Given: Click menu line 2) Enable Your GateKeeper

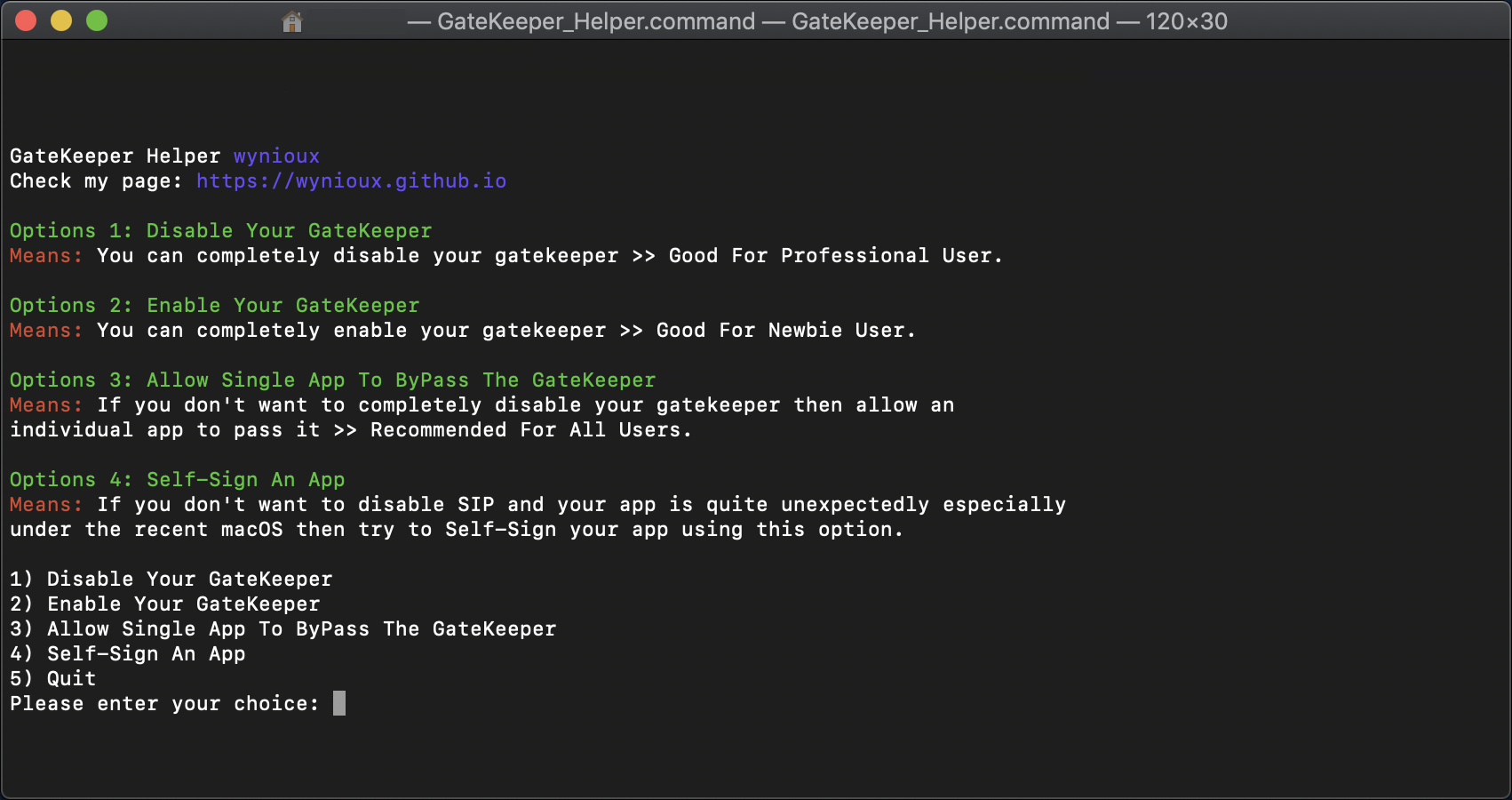Looking at the screenshot, I should tap(164, 604).
